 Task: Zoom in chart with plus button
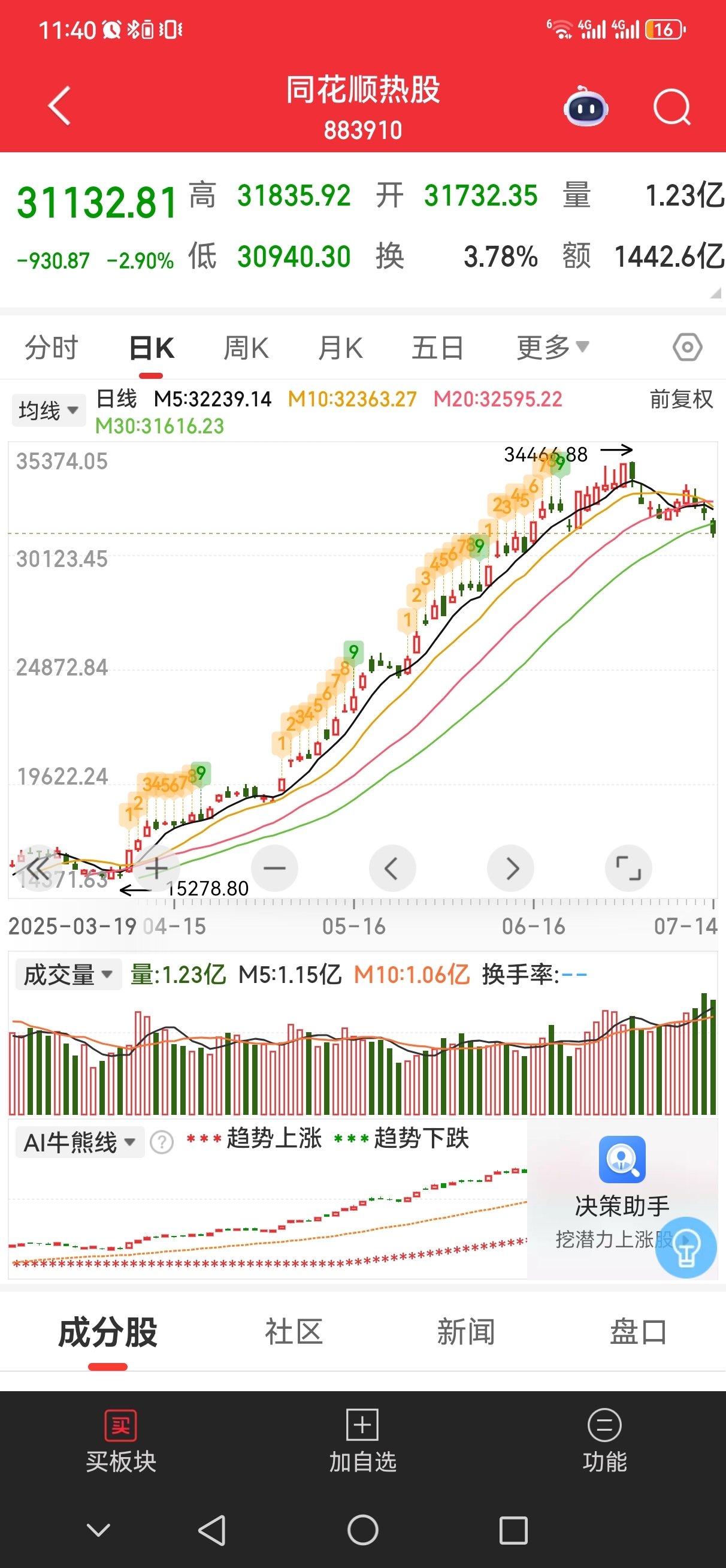point(156,869)
